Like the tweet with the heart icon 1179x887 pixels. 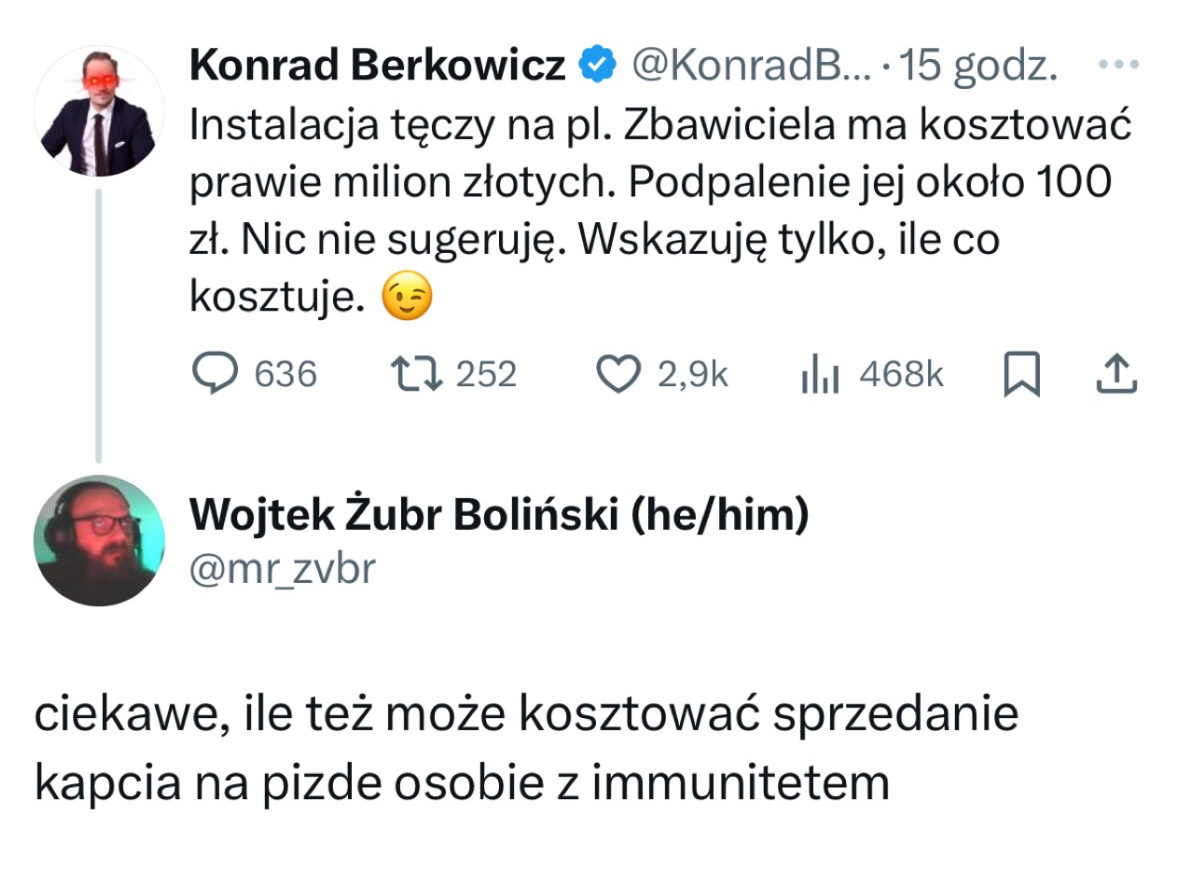pos(616,374)
